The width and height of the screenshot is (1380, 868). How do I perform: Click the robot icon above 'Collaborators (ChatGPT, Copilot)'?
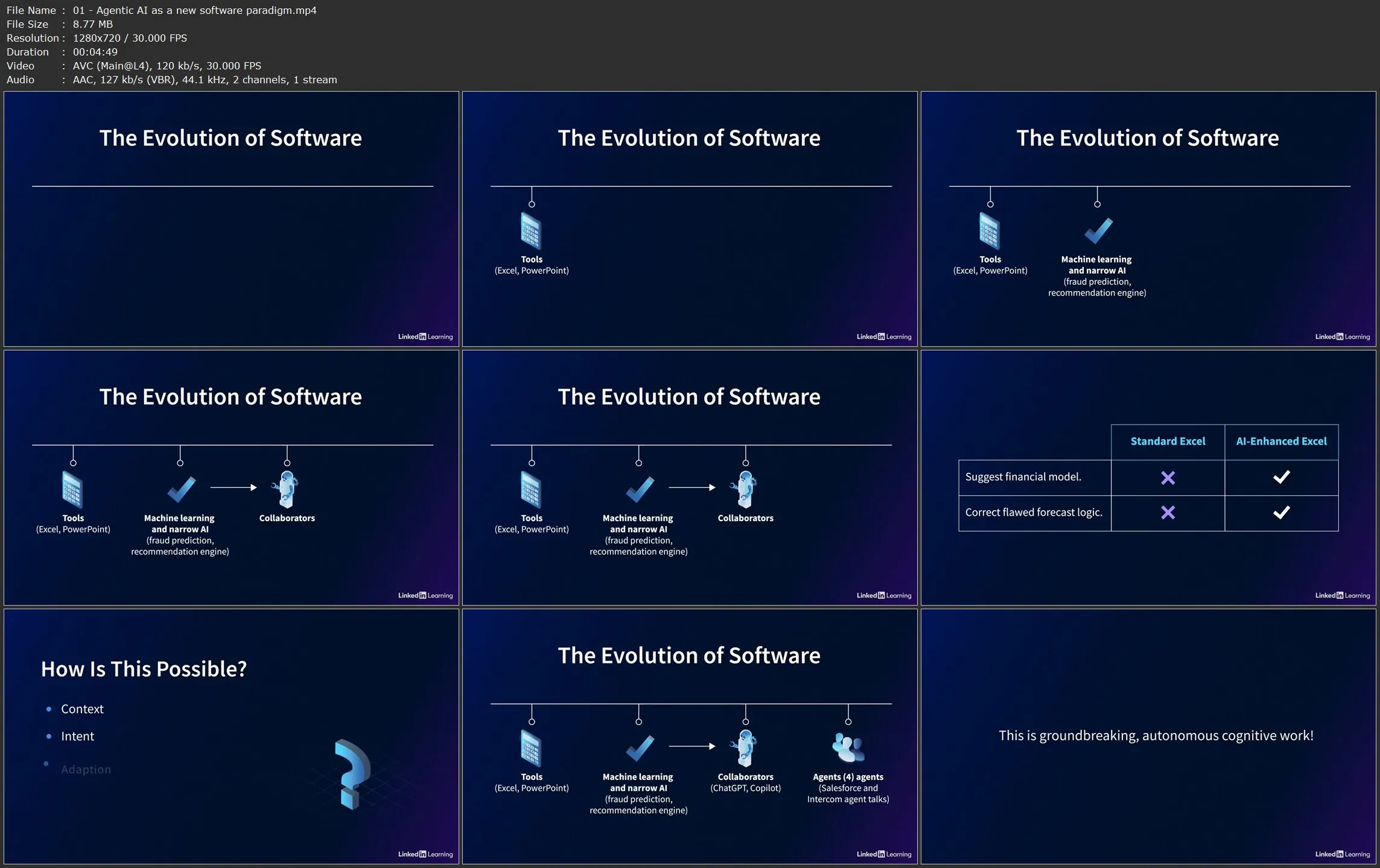point(745,747)
